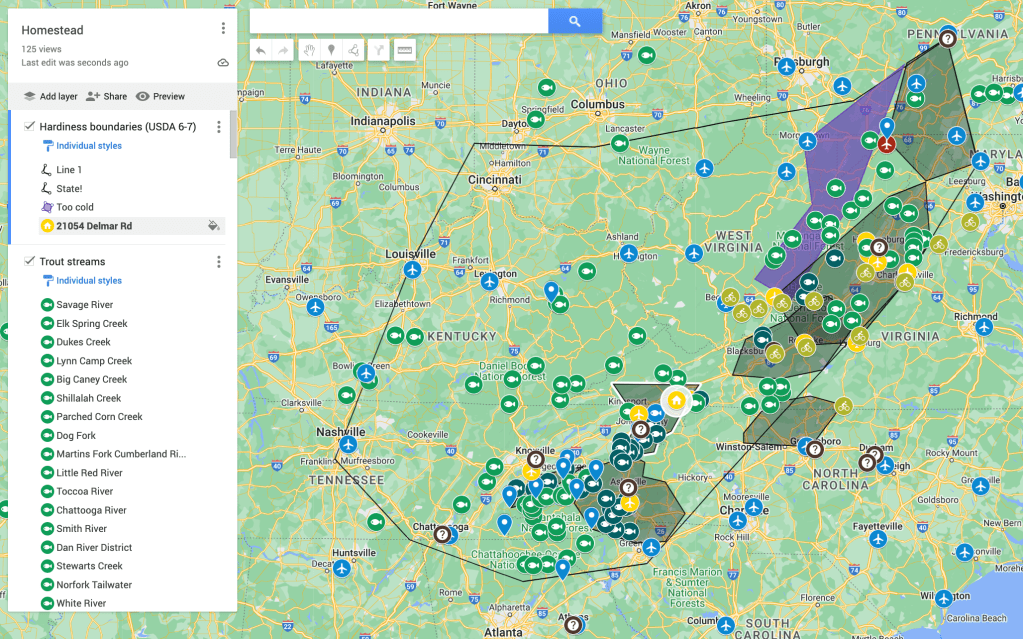Click the Share button
The height and width of the screenshot is (639, 1023).
pyautogui.click(x=106, y=97)
